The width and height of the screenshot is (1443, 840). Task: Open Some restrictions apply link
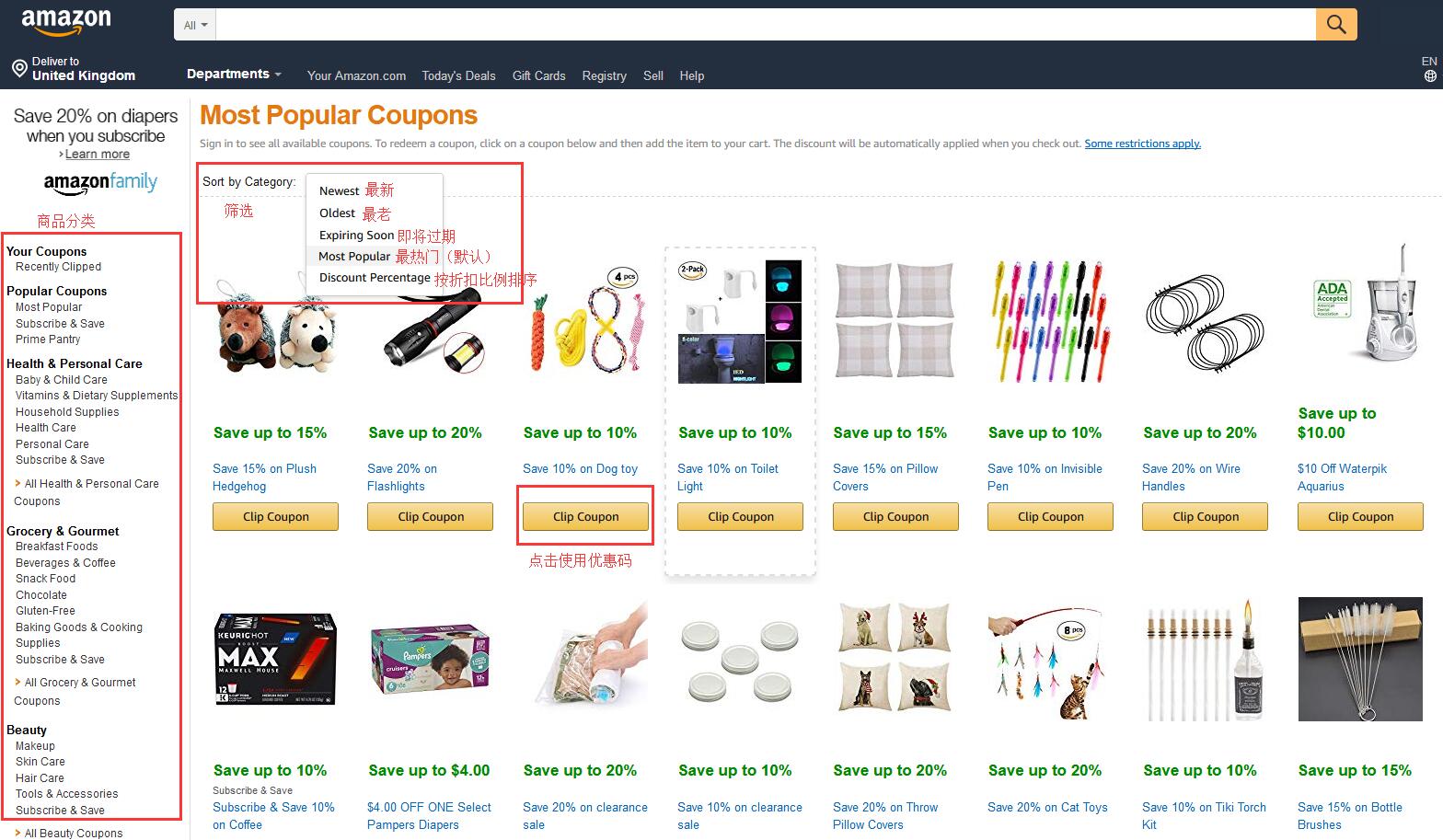point(1142,144)
